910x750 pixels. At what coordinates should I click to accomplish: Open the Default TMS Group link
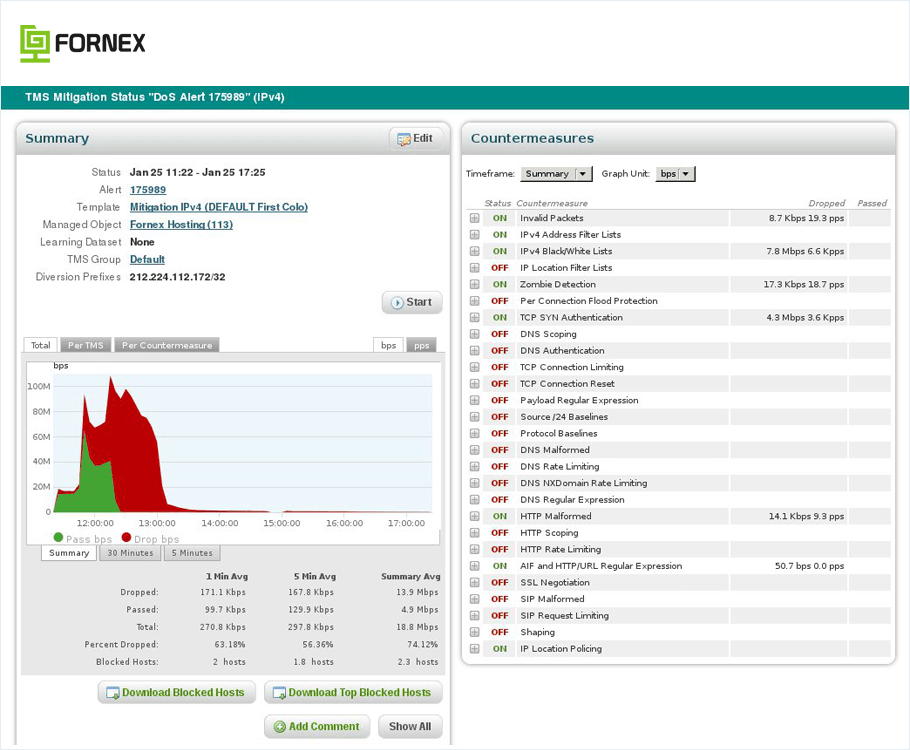(x=147, y=259)
